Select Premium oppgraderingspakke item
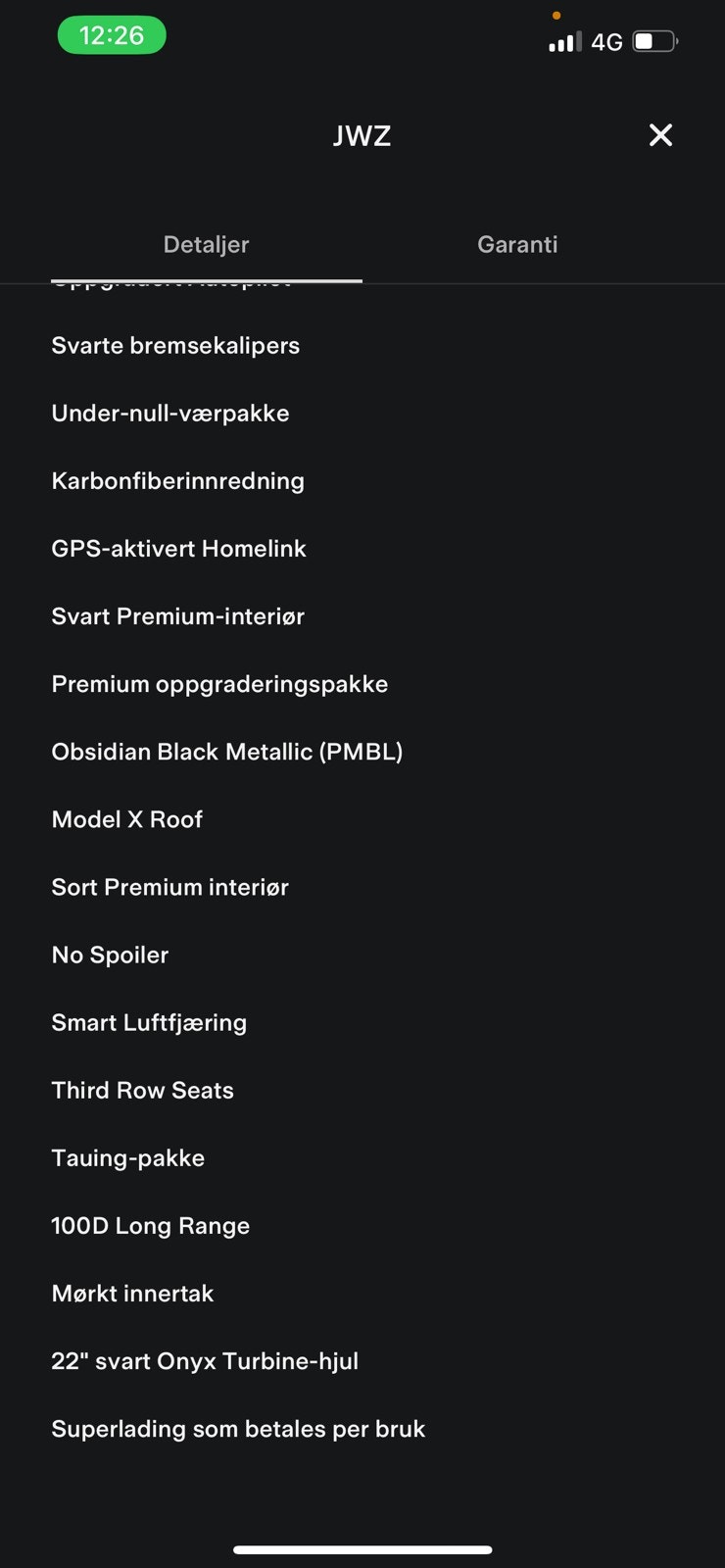 219,684
